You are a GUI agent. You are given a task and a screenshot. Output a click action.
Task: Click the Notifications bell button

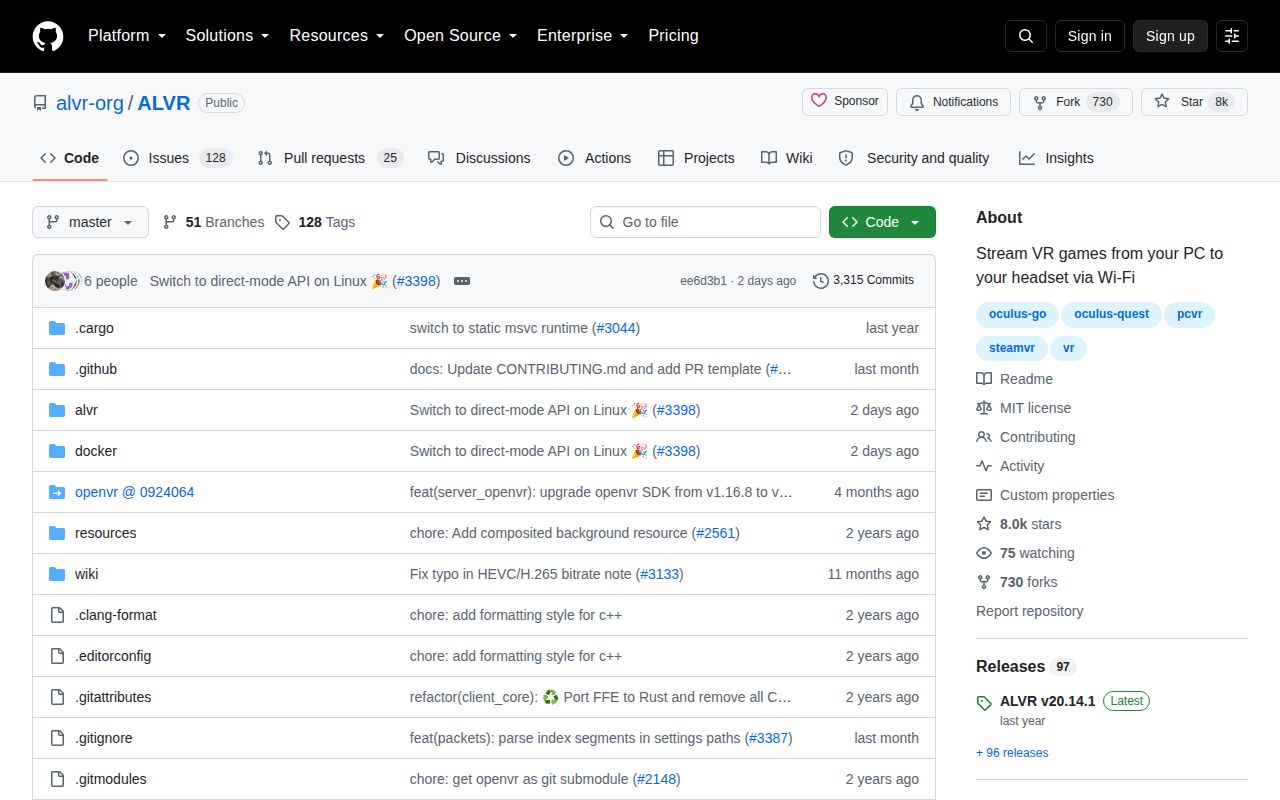coord(953,102)
